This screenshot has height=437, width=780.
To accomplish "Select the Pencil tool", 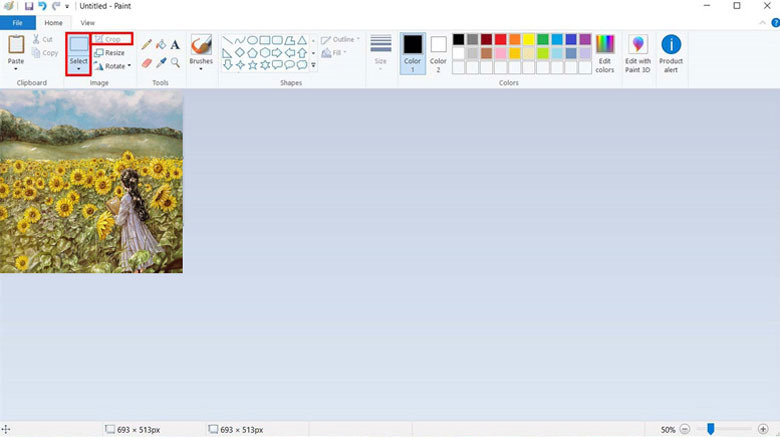I will pos(146,45).
